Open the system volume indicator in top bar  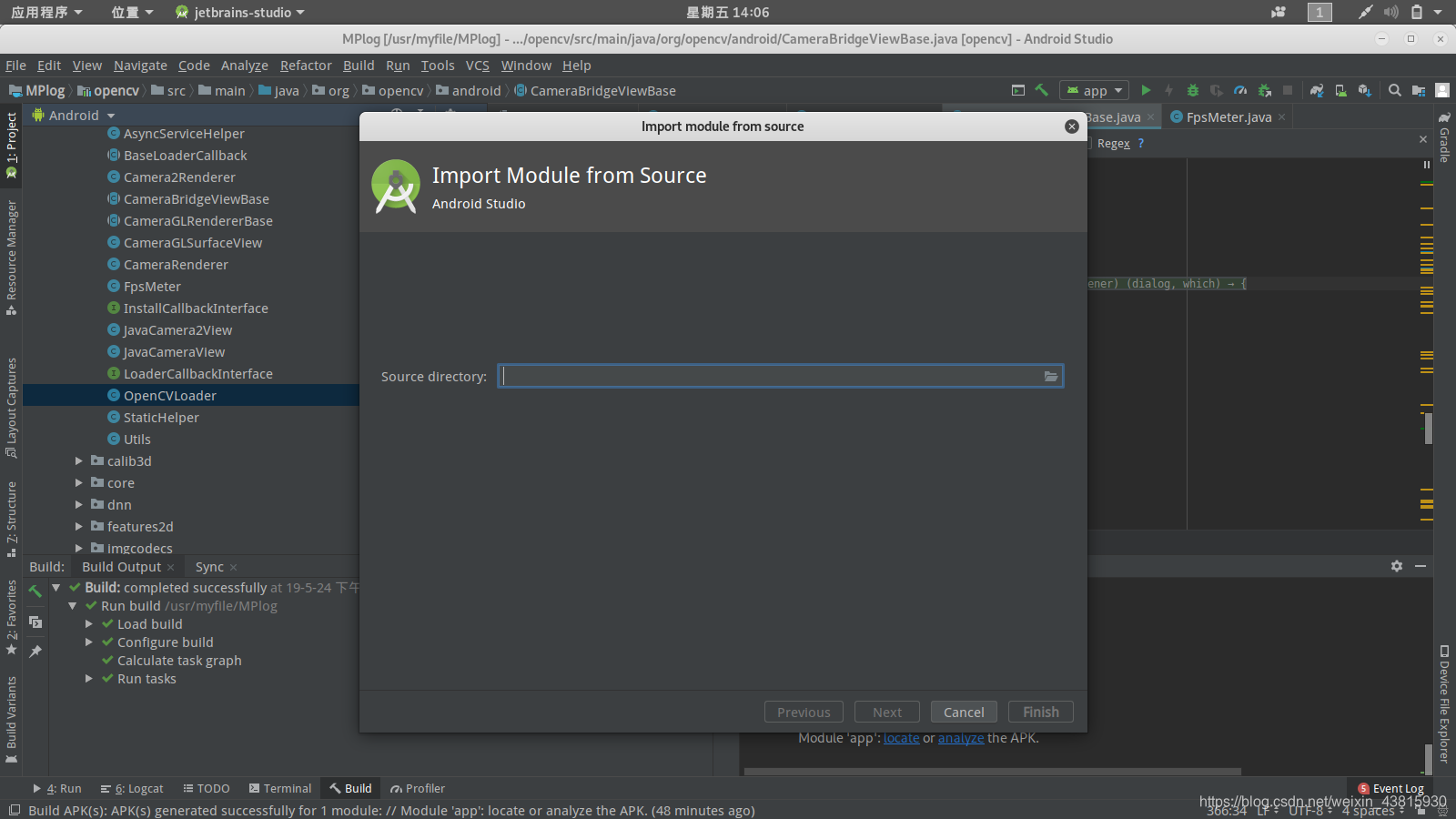pos(1391,12)
